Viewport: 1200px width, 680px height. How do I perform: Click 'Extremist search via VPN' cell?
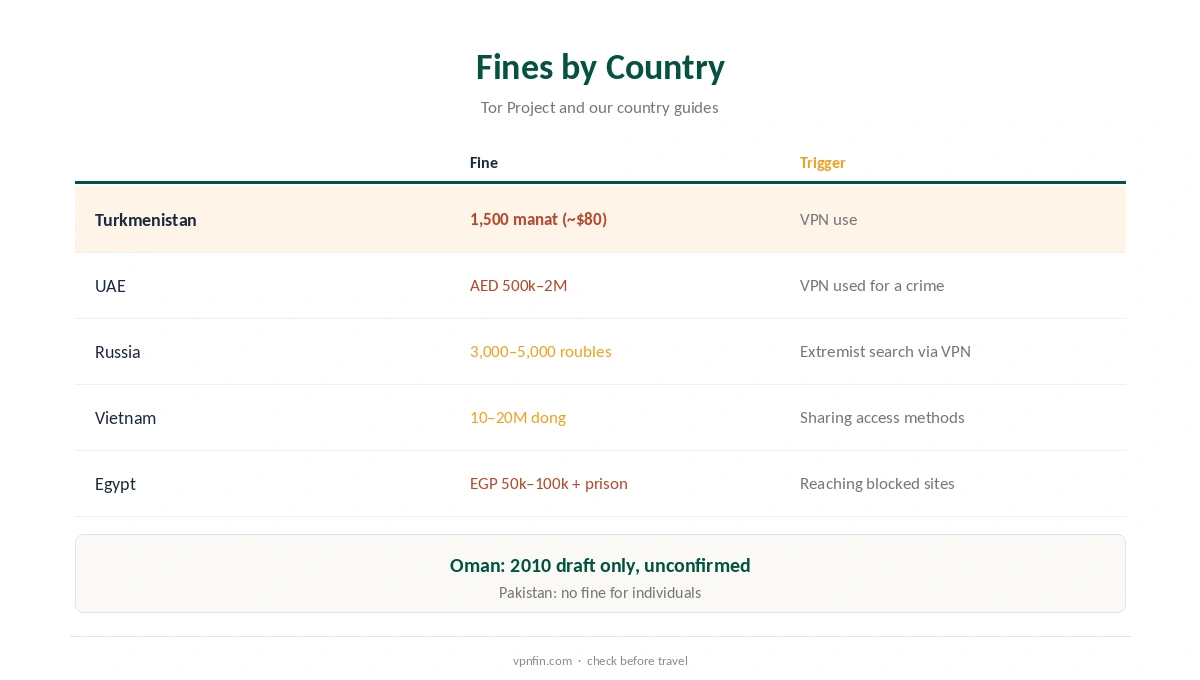[885, 351]
